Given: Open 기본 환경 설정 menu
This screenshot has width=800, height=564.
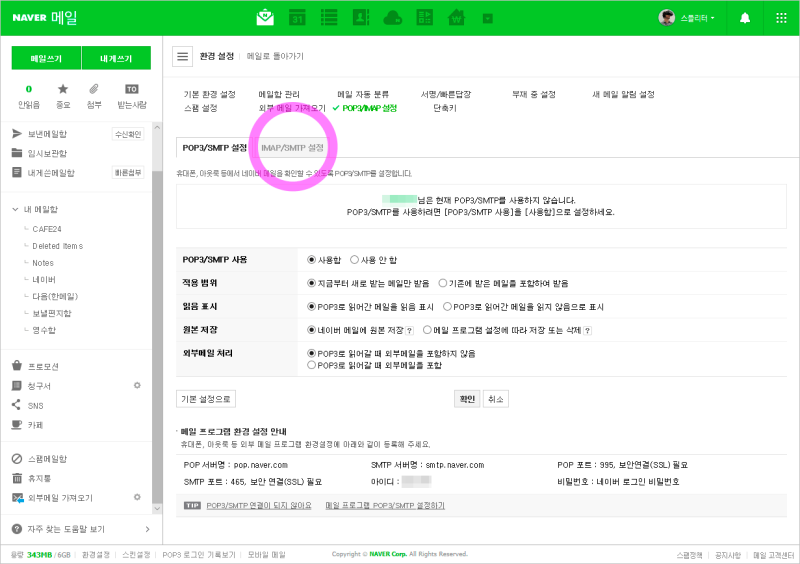Looking at the screenshot, I should 210,94.
